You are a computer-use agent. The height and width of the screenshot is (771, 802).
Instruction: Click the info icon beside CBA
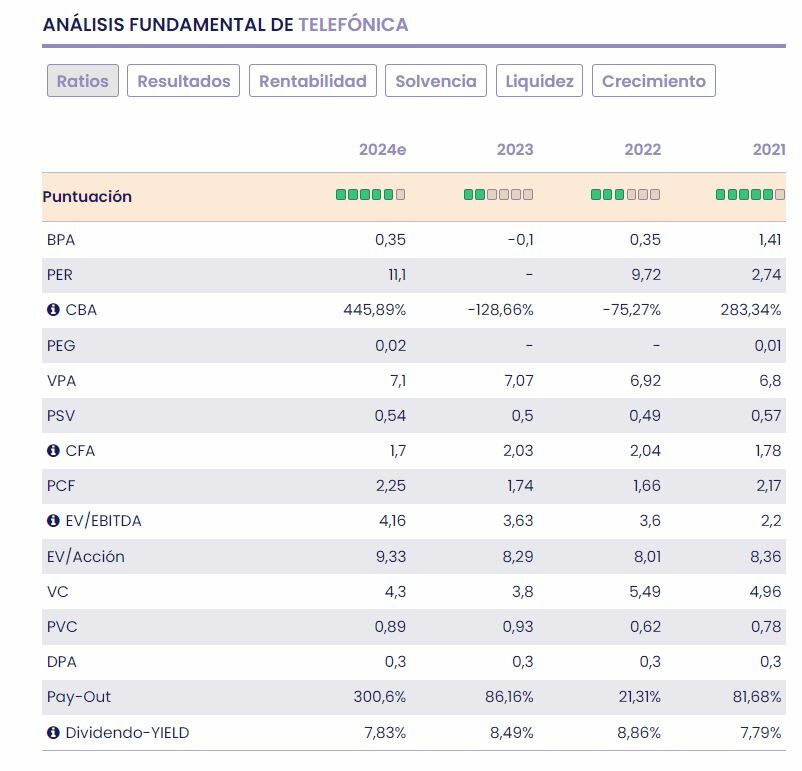tap(54, 310)
